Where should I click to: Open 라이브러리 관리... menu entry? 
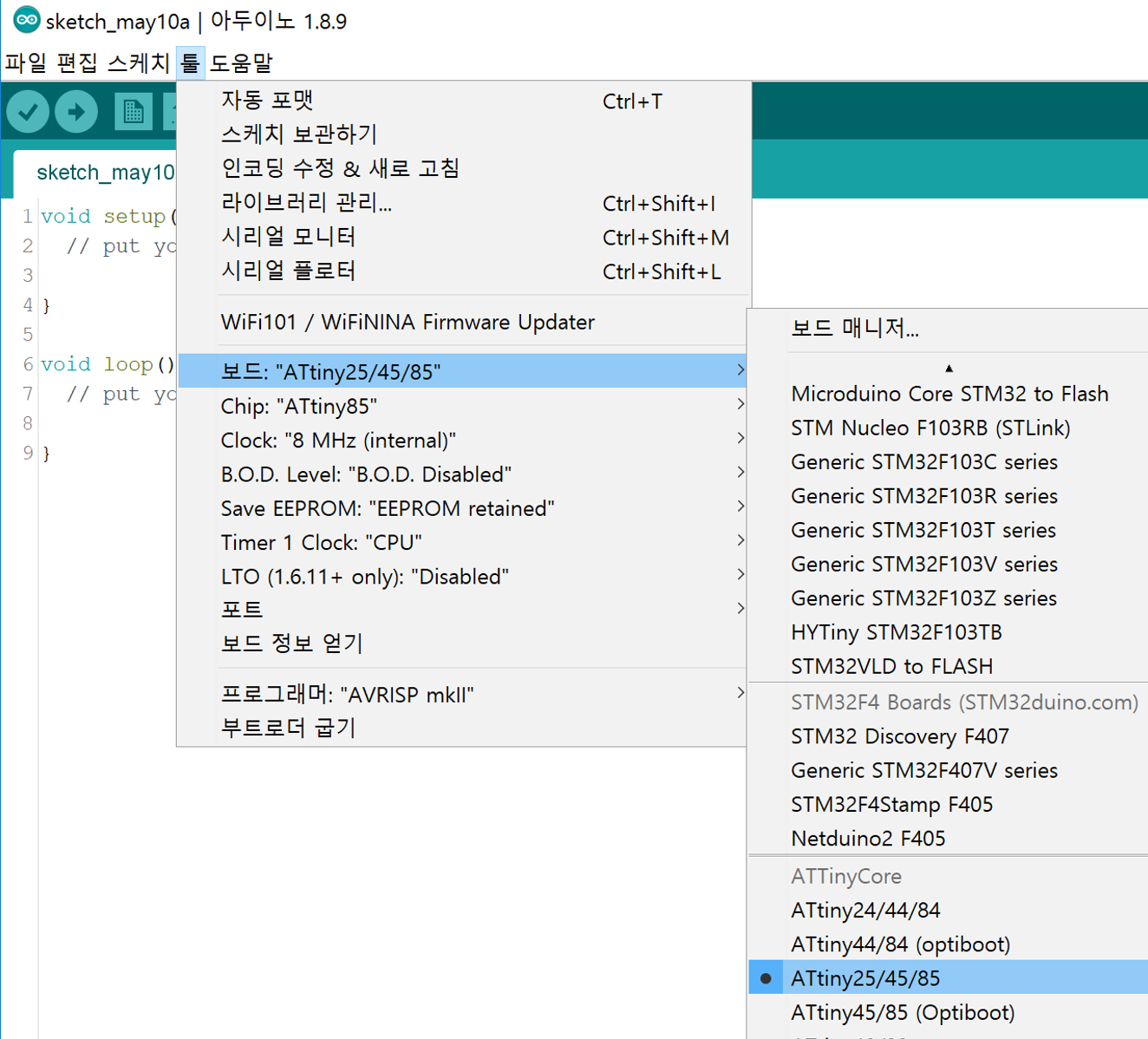coord(463,203)
